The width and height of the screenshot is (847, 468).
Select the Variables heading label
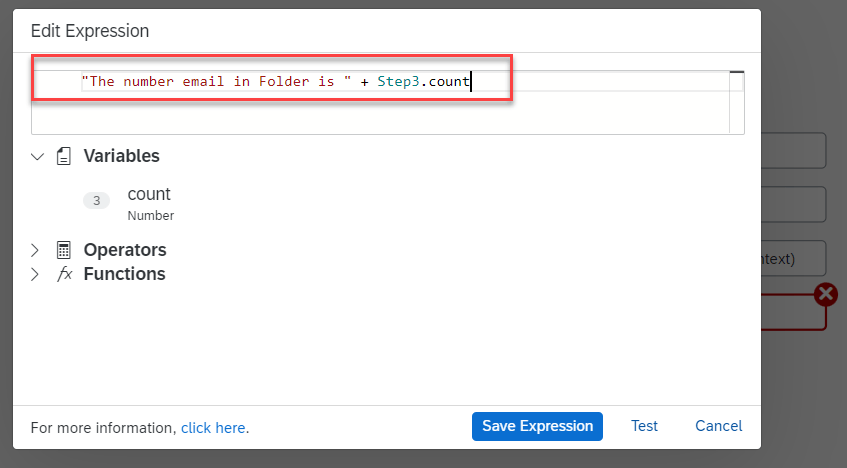(121, 156)
